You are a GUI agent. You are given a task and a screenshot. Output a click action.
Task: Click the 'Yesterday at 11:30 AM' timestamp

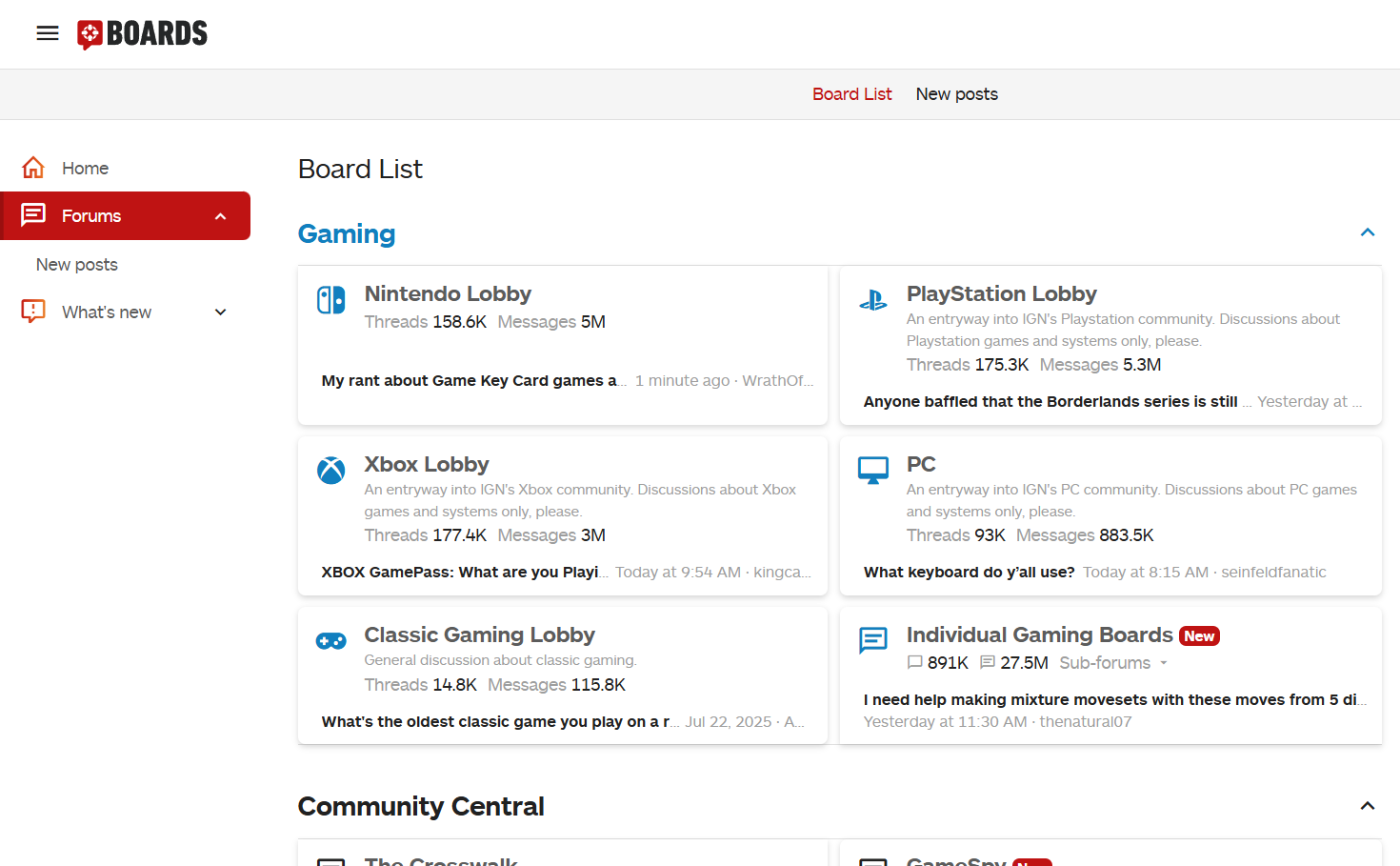pos(946,722)
